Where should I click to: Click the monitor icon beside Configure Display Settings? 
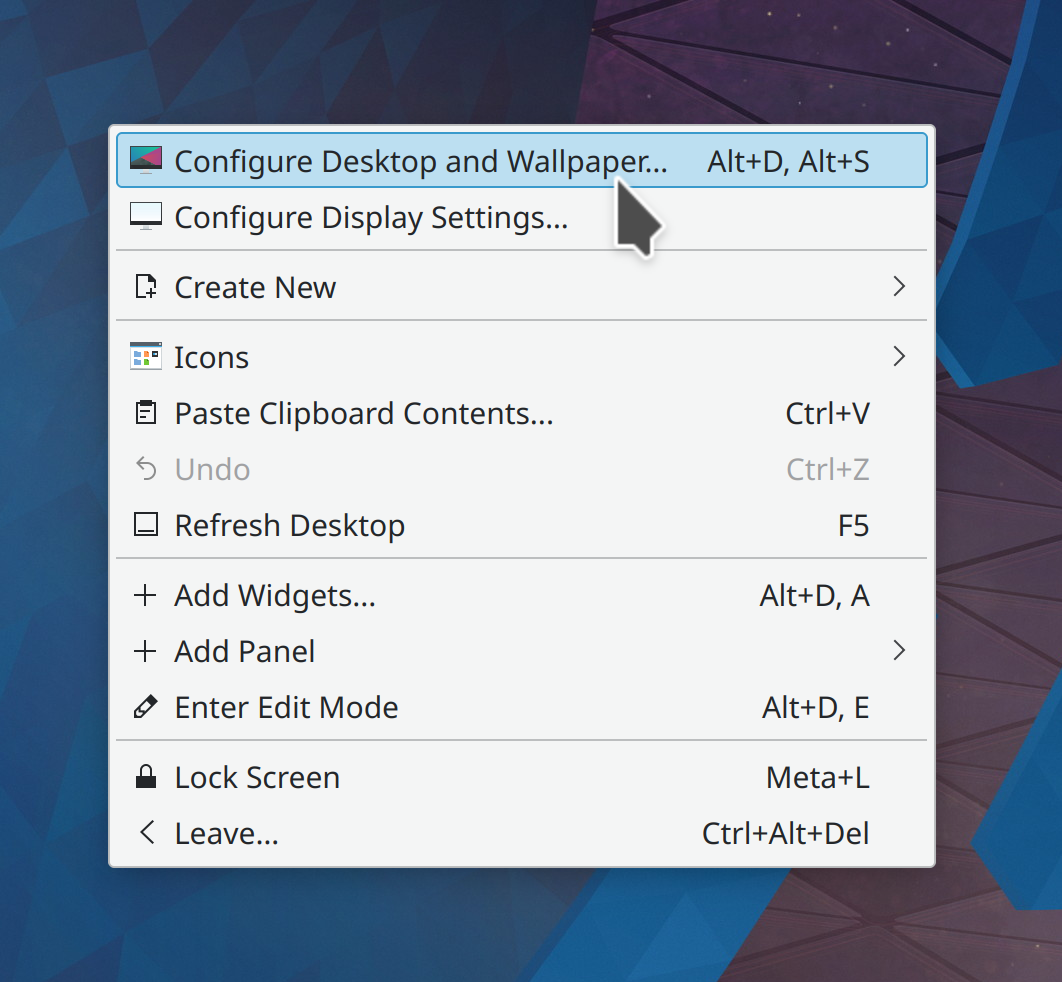pos(146,216)
